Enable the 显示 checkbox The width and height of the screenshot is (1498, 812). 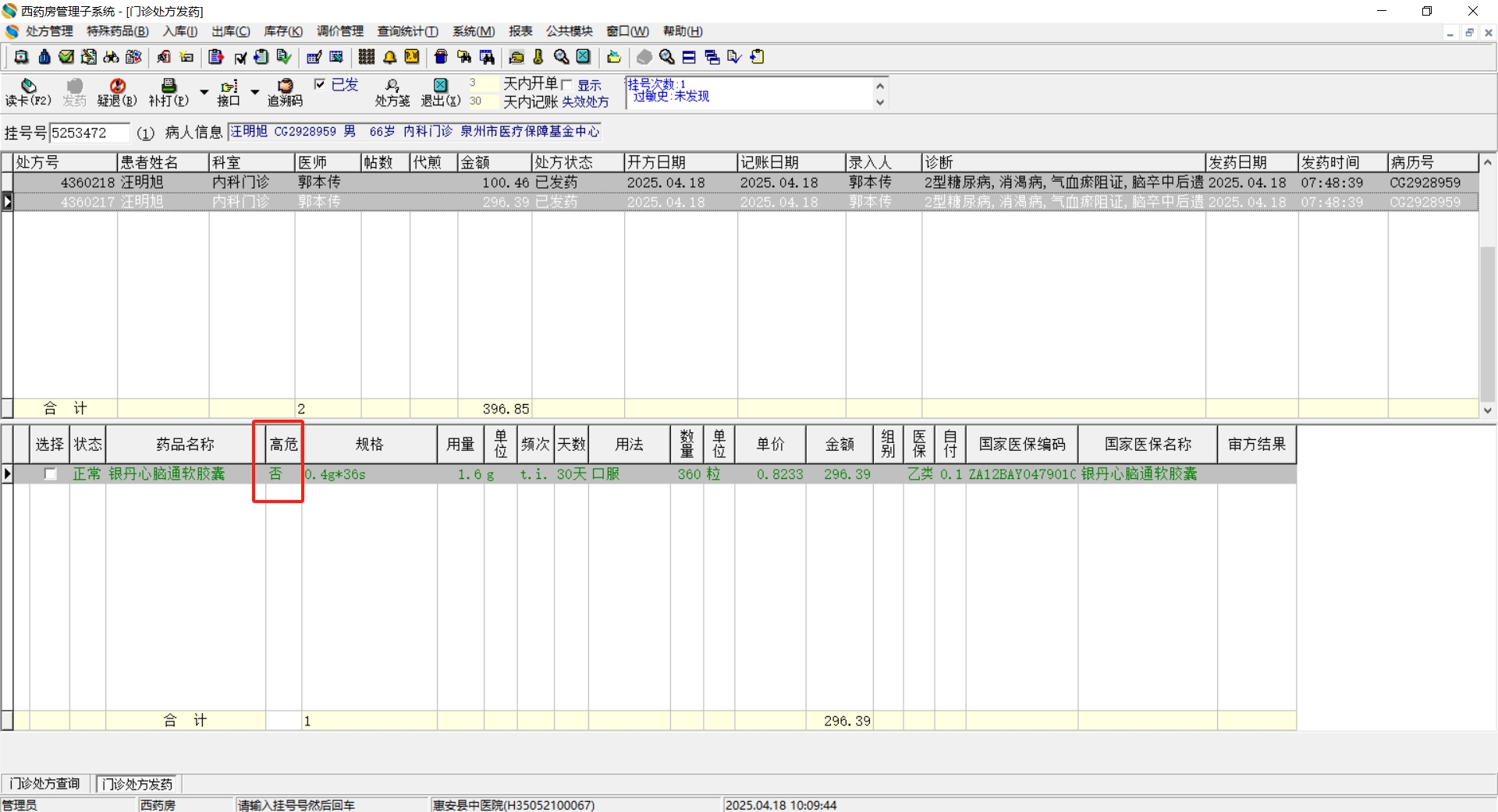[567, 85]
